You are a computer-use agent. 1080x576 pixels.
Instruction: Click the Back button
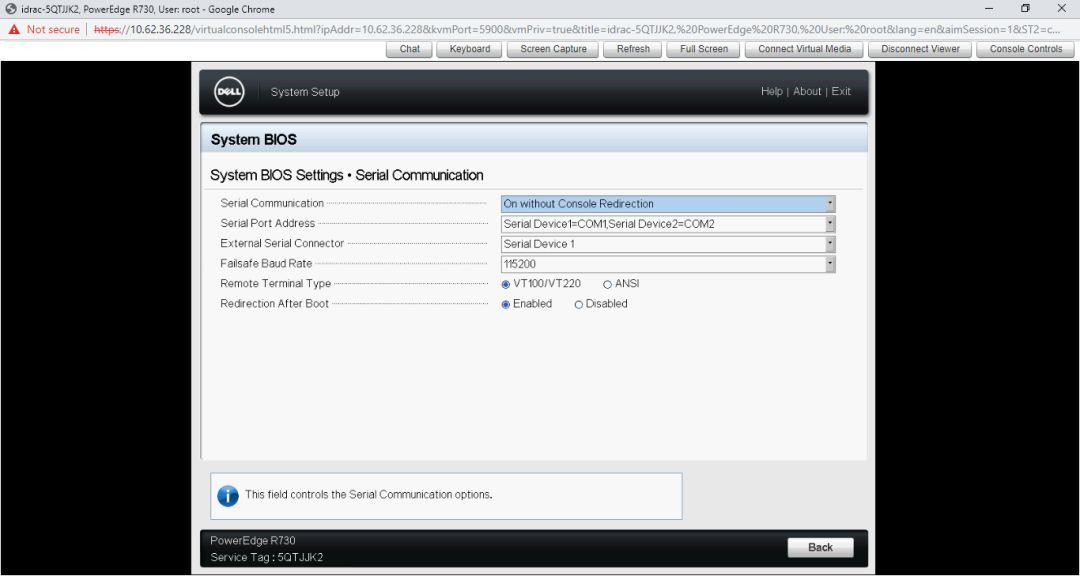click(820, 547)
